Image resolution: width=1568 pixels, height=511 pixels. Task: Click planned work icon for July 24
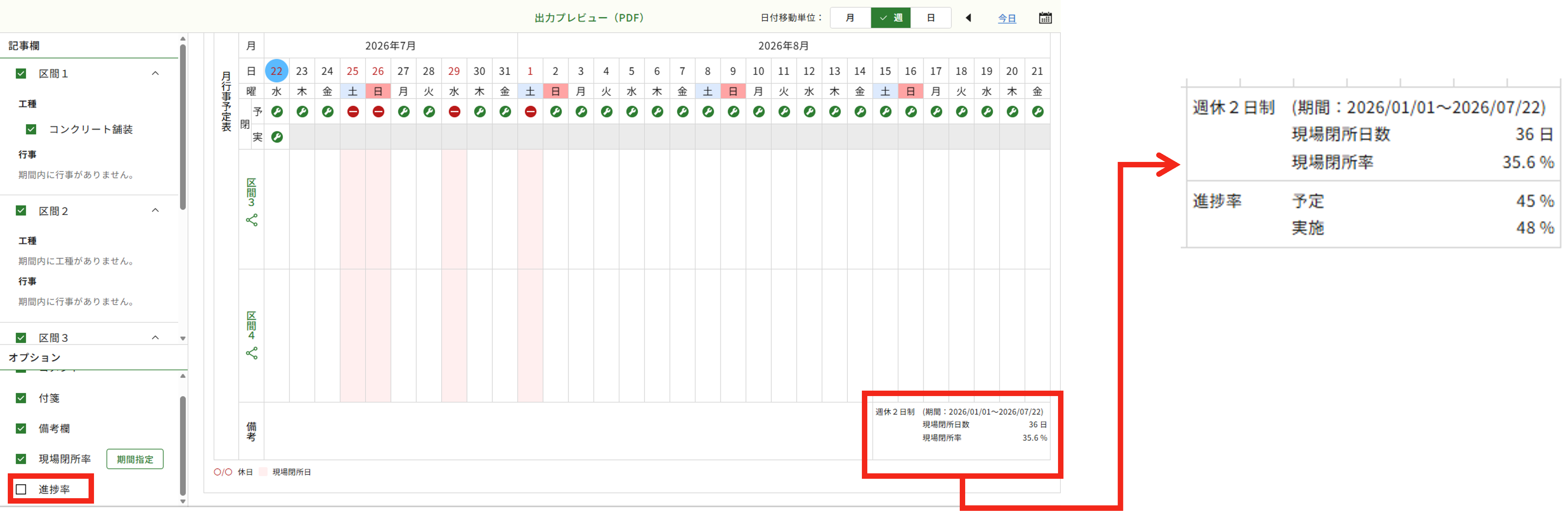coord(327,111)
